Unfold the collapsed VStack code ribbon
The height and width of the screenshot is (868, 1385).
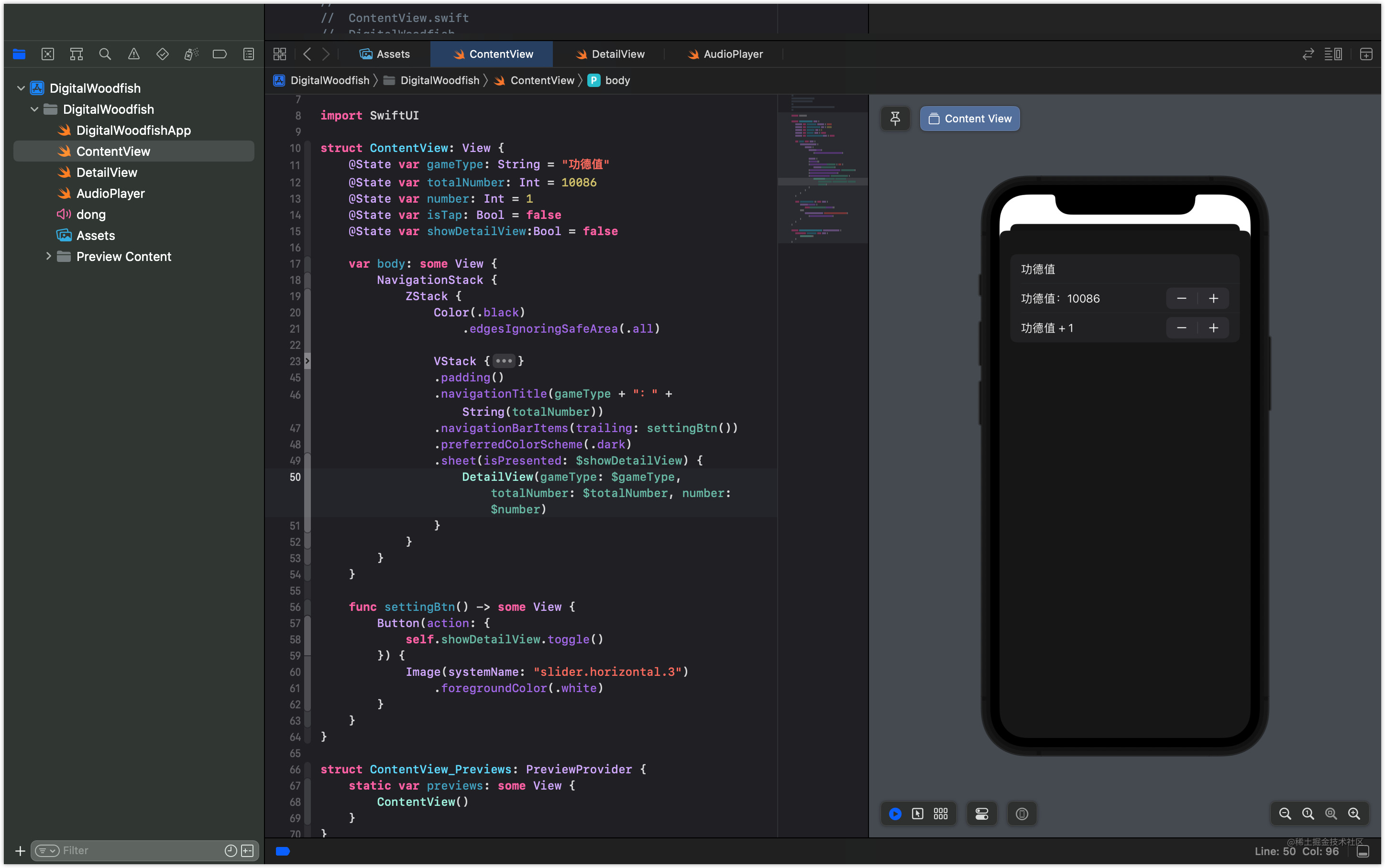[307, 361]
